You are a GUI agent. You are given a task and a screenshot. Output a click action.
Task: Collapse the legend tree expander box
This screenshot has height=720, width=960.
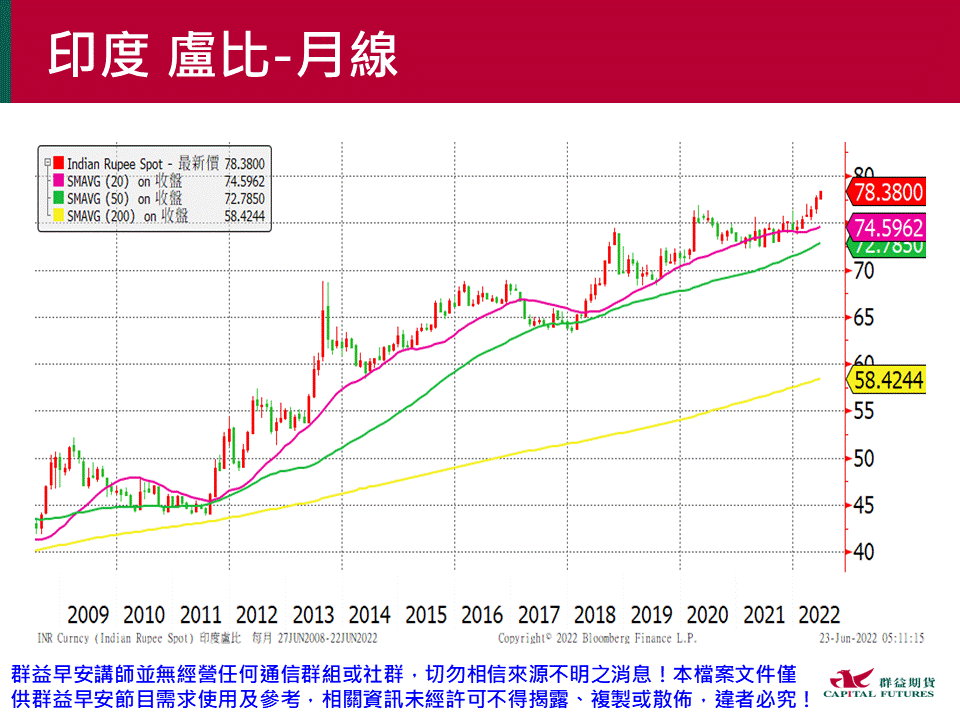click(47, 163)
